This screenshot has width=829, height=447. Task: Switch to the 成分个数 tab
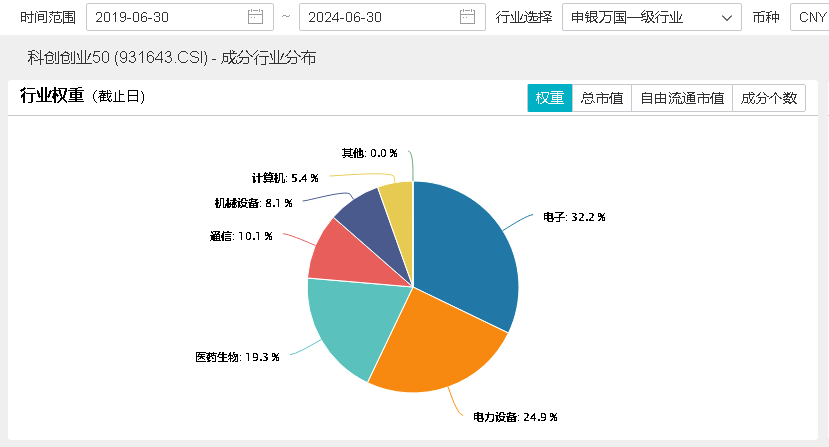[x=768, y=98]
